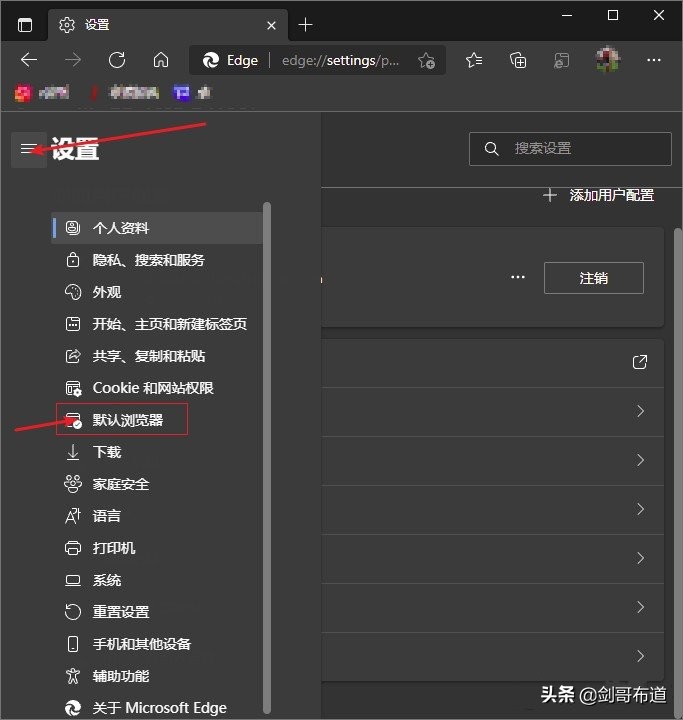Image resolution: width=683 pixels, height=720 pixels.
Task: Click the profile avatar in toolbar
Action: (608, 59)
